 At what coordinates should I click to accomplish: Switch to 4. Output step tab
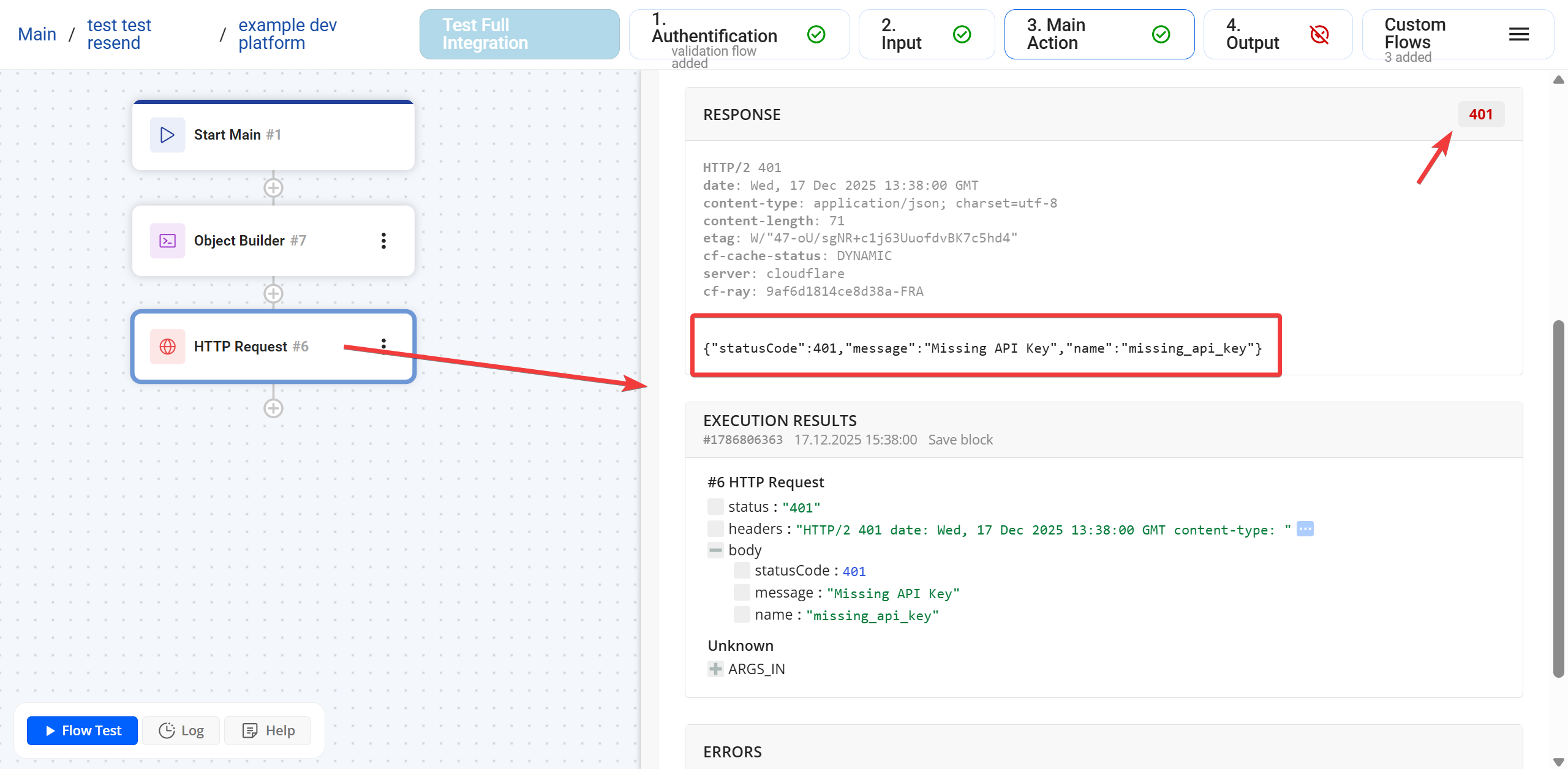click(x=1277, y=34)
